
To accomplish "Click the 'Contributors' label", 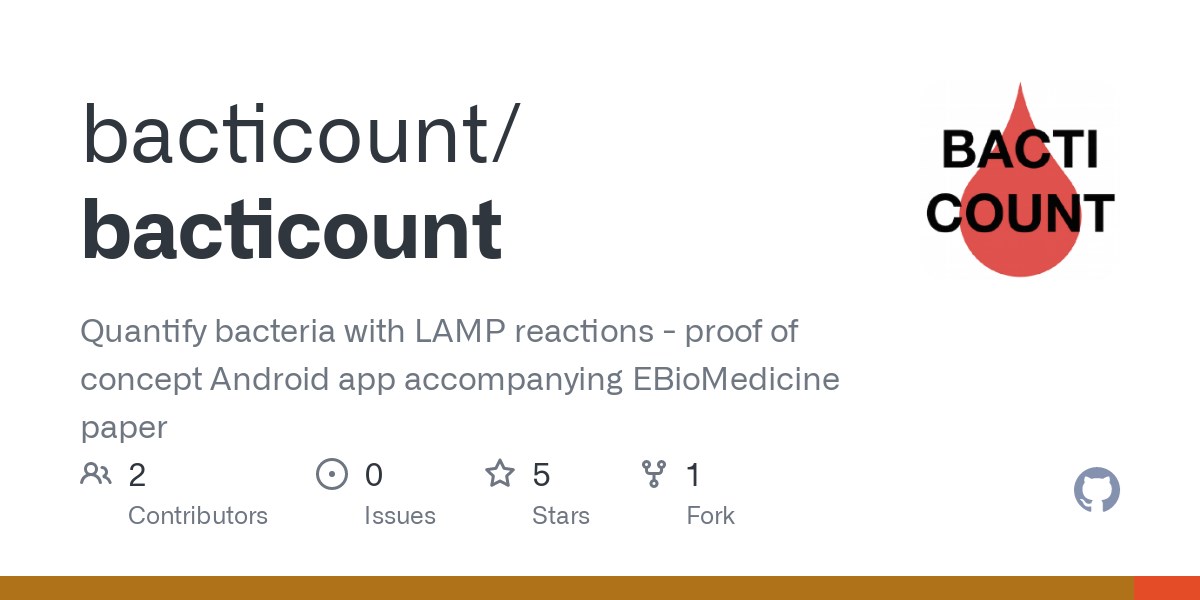I will pos(198,516).
